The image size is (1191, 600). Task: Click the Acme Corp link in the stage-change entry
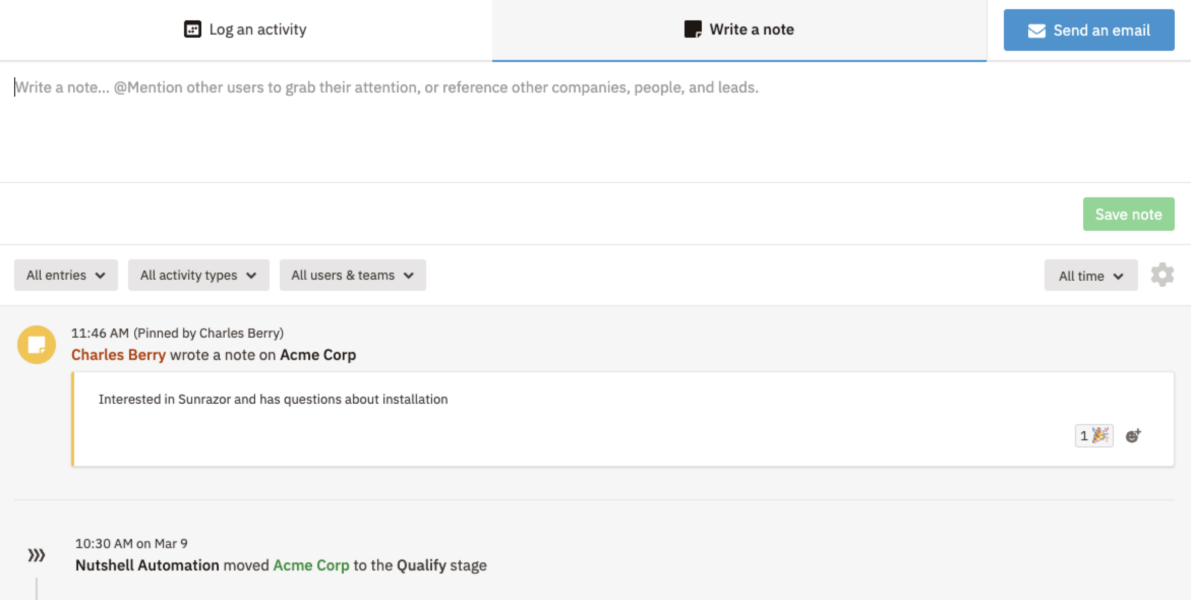[x=311, y=564]
